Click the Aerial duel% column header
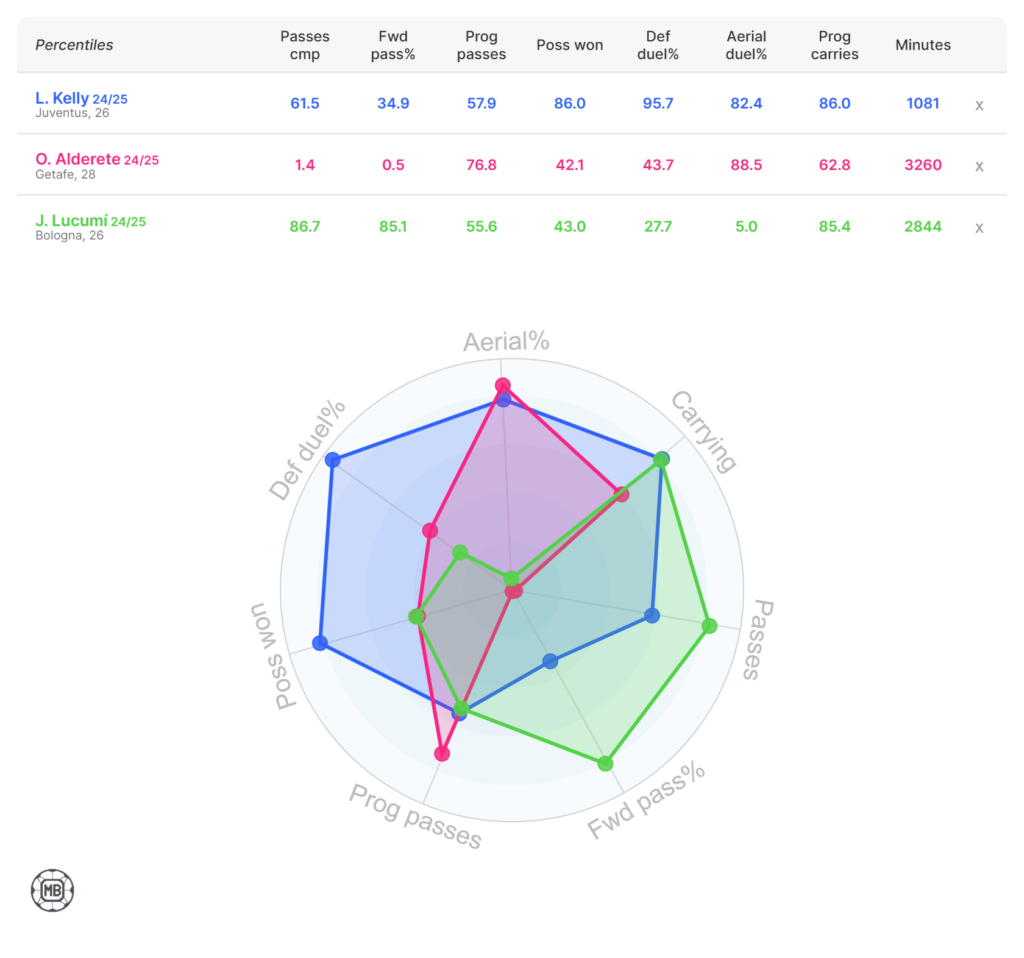The height and width of the screenshot is (958, 1024). [746, 45]
